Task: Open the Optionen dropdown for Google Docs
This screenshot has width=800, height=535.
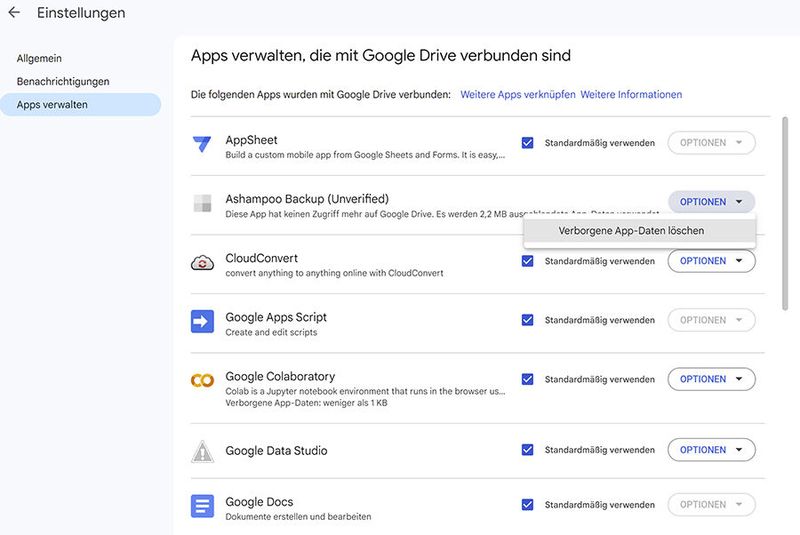Action: click(711, 505)
